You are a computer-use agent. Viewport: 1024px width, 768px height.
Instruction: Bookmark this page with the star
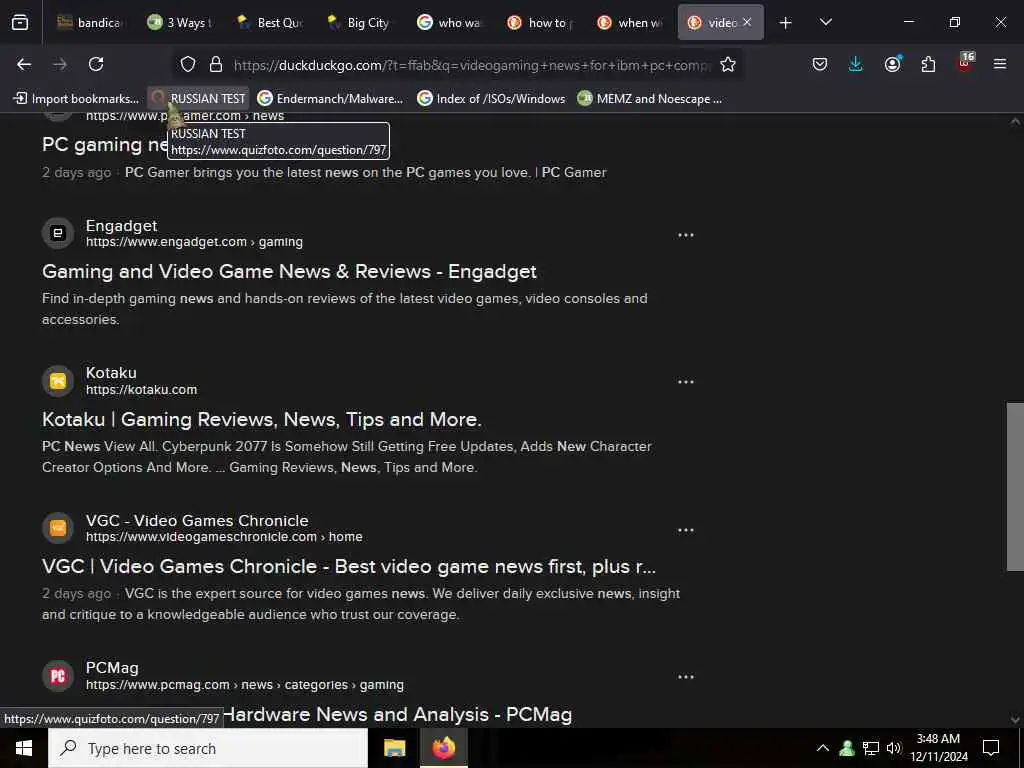pos(728,64)
